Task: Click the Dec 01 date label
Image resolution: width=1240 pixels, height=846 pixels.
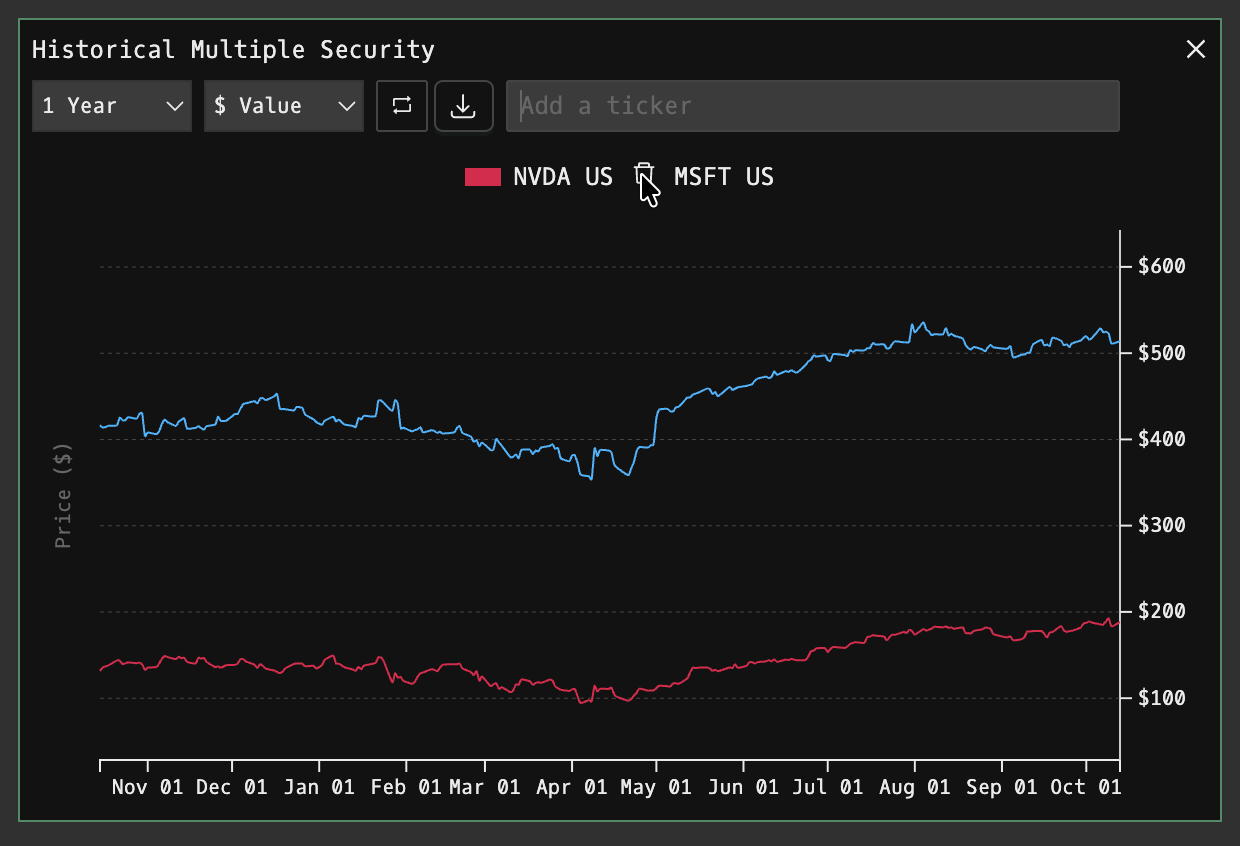Action: pyautogui.click(x=232, y=788)
